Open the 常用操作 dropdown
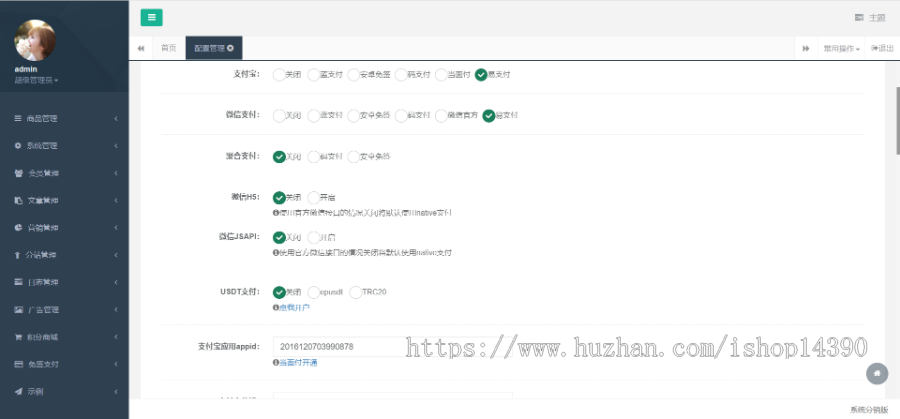Image resolution: width=900 pixels, height=419 pixels. click(x=841, y=48)
